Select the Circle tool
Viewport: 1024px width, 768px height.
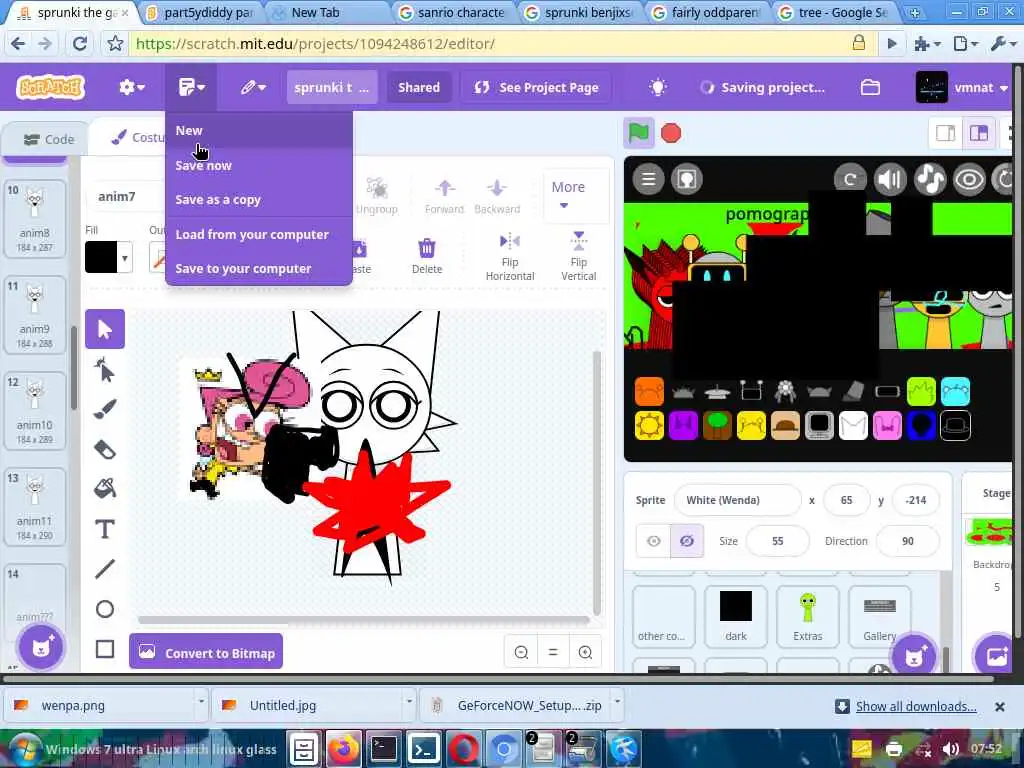pyautogui.click(x=104, y=609)
